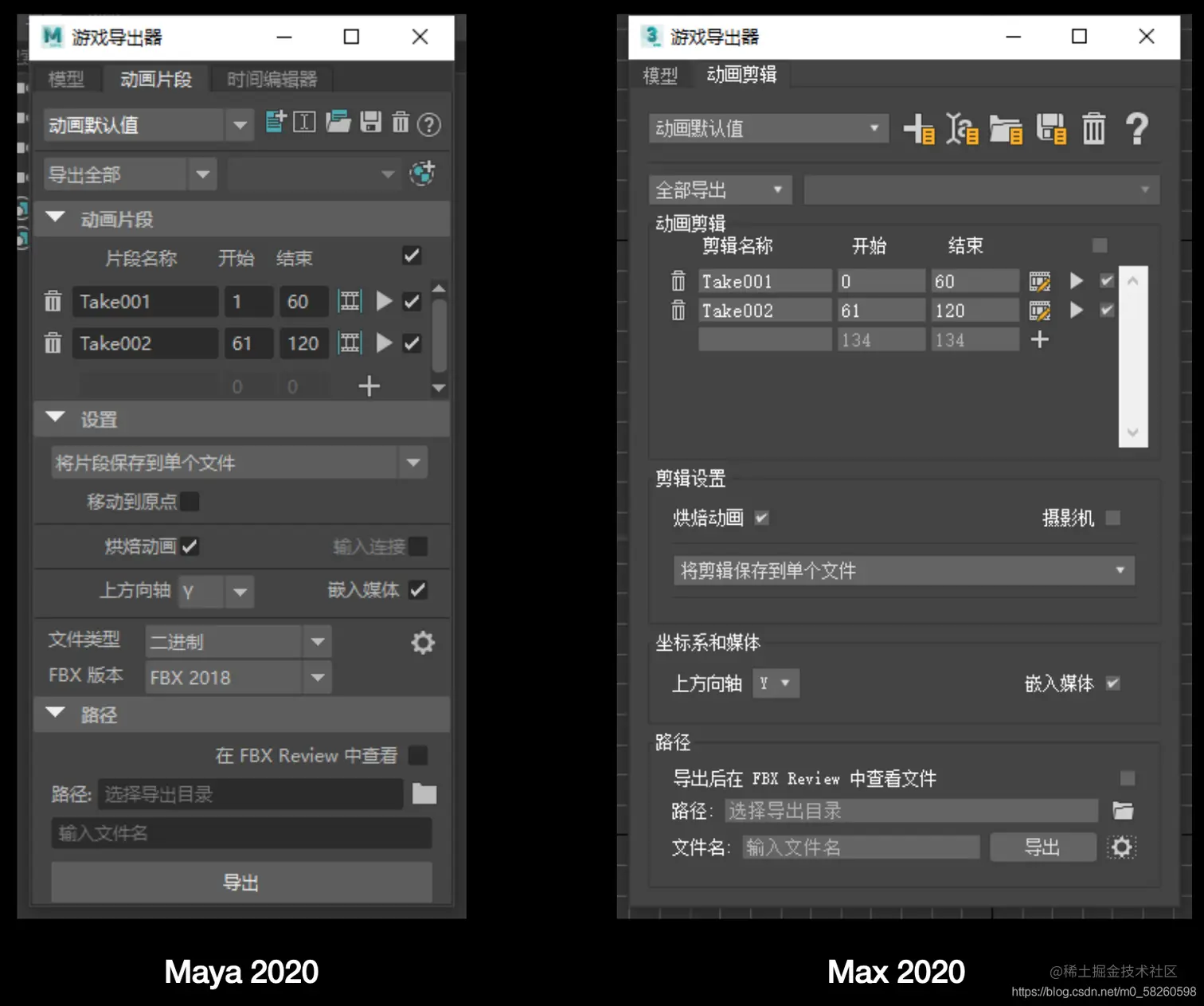Open Max export settings gear icon
This screenshot has width=1204, height=1006.
(1121, 847)
